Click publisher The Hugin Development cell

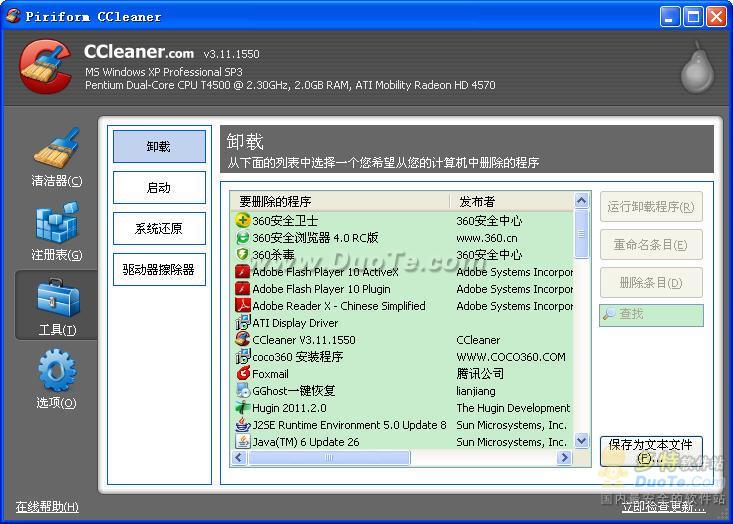(x=513, y=408)
